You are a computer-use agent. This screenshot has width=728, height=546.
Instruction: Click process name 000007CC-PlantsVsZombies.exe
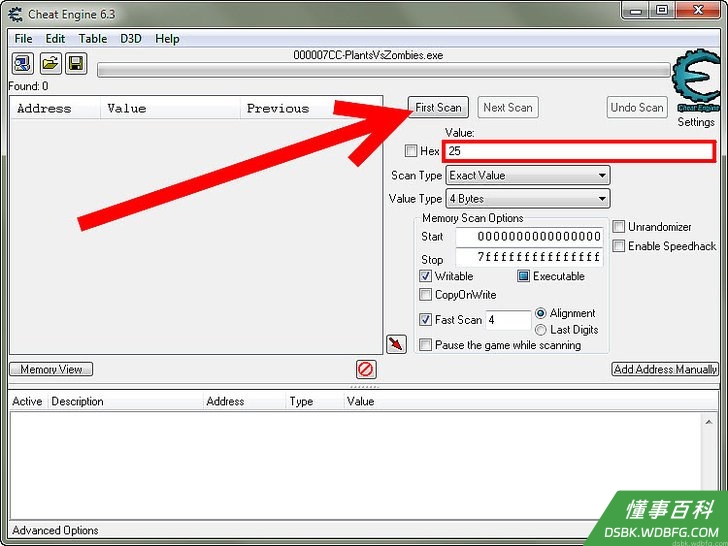368,55
